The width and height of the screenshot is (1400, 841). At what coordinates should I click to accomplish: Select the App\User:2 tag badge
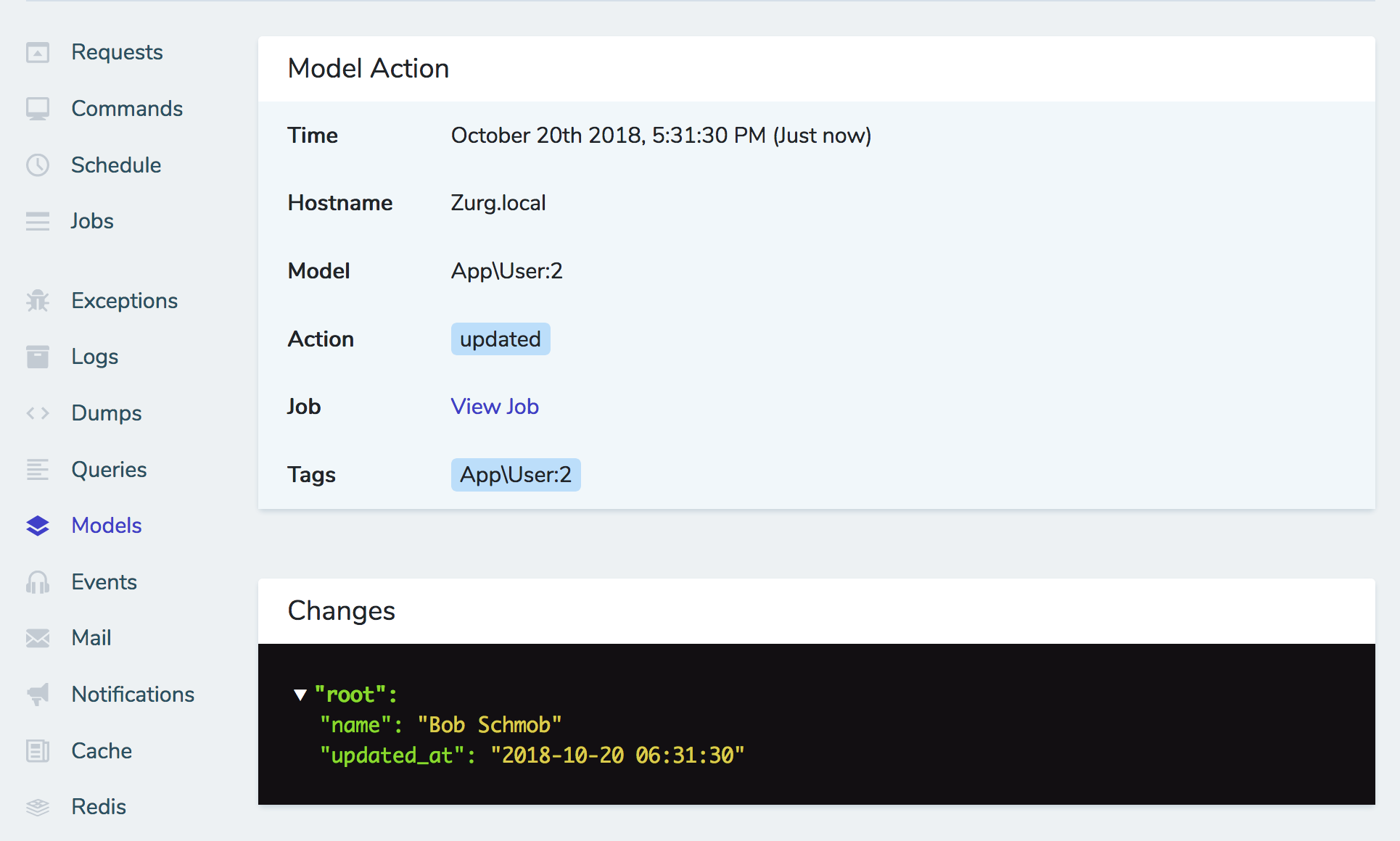point(515,474)
